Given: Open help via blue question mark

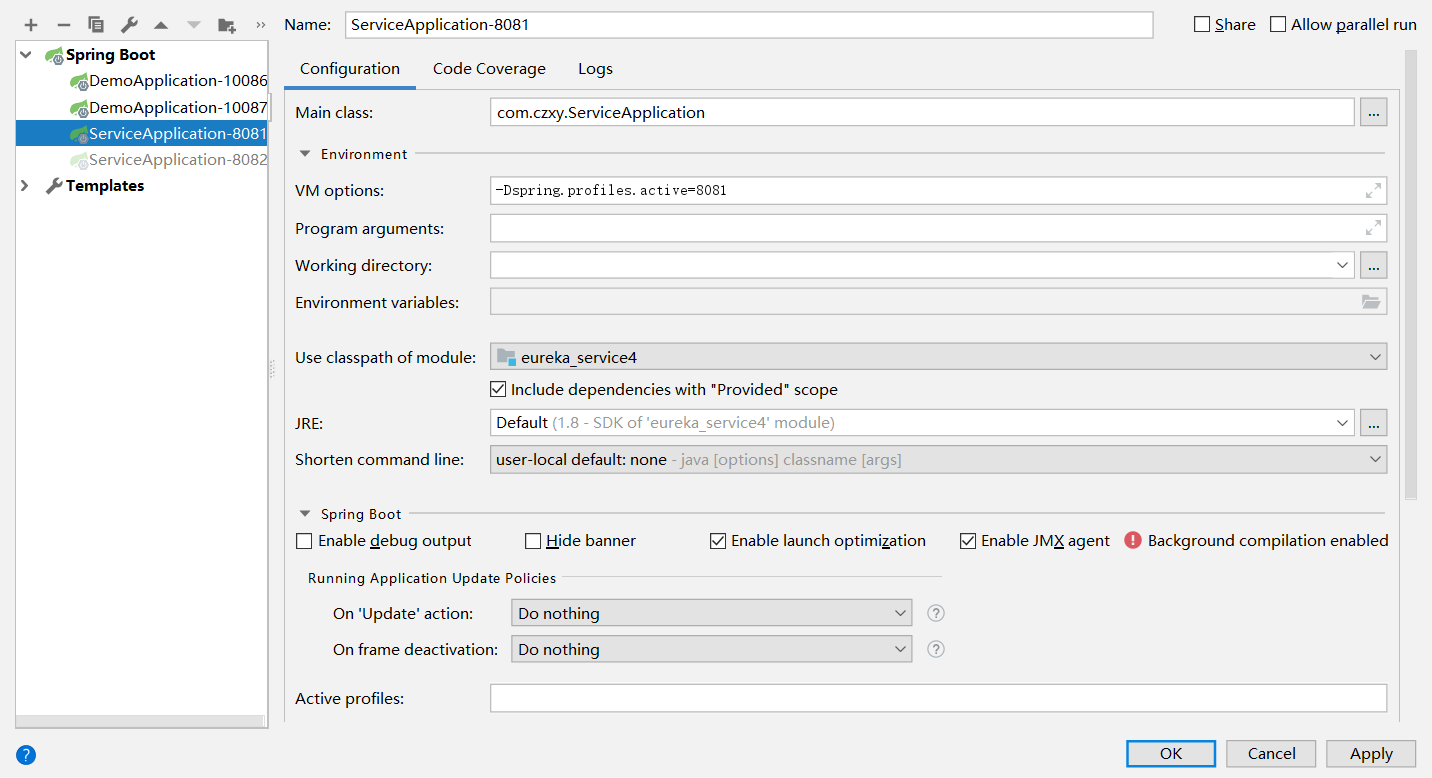Looking at the screenshot, I should coord(26,755).
